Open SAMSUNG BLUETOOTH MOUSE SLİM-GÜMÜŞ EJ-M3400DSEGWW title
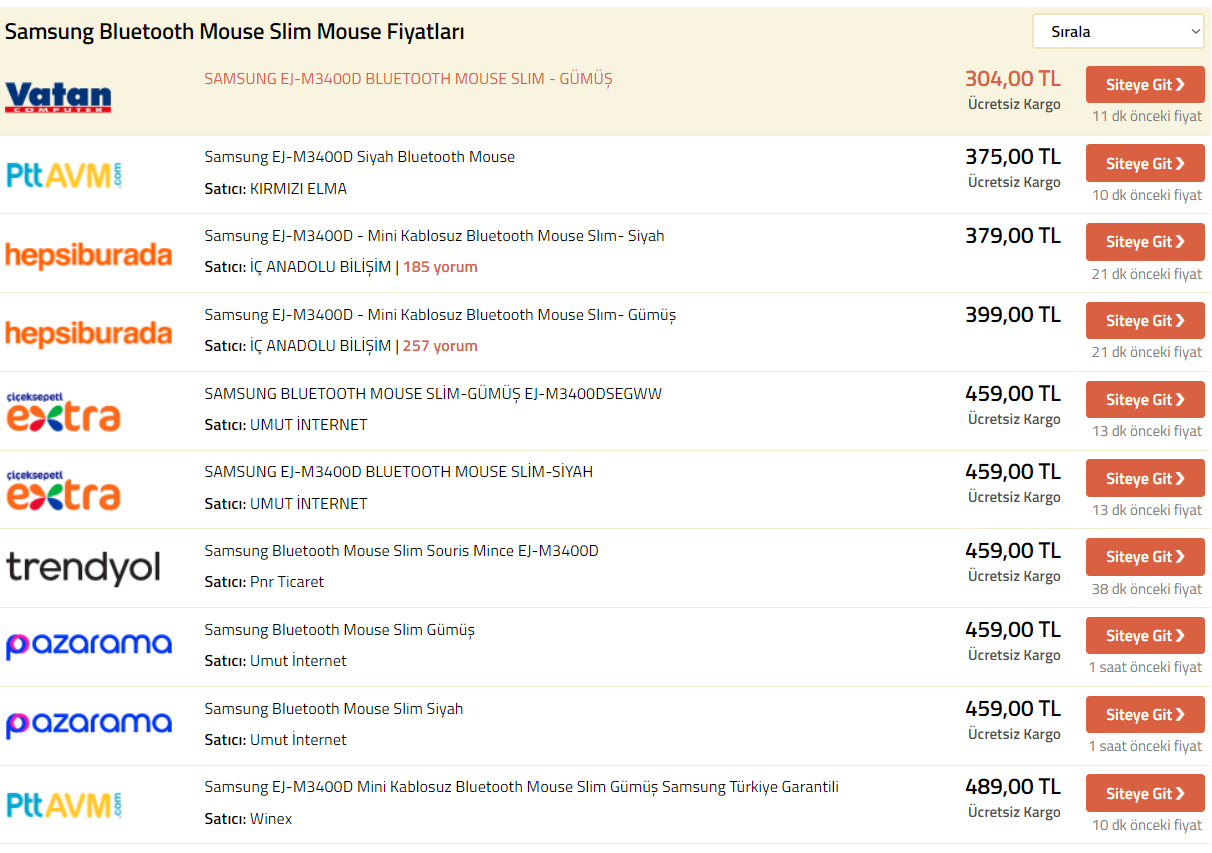This screenshot has height=853, width=1212. click(x=433, y=393)
